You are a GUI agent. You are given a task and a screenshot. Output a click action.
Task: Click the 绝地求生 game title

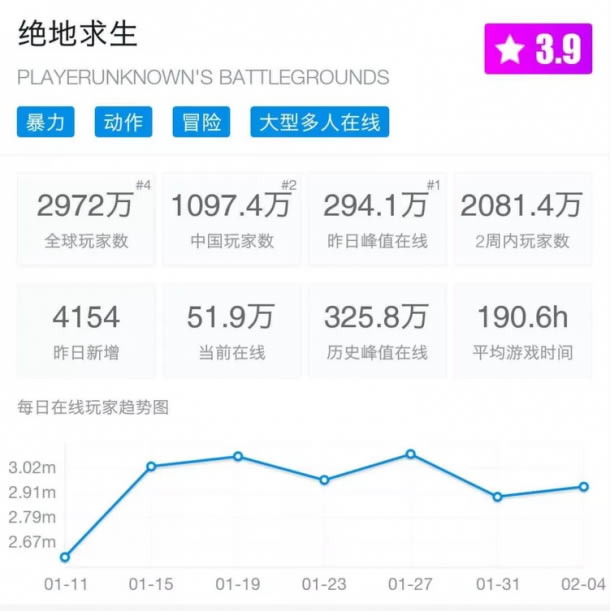78,34
